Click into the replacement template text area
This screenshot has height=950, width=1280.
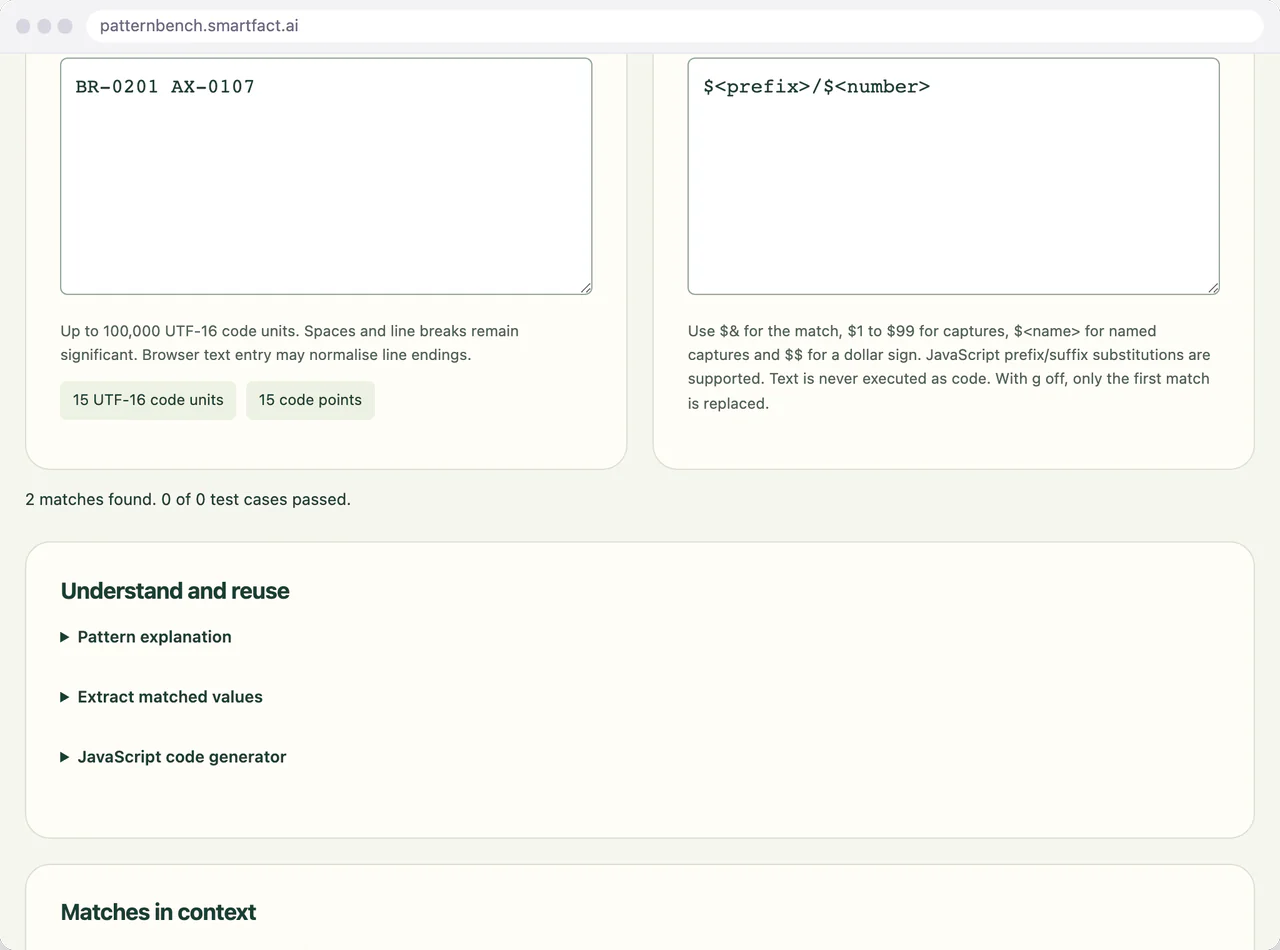(x=953, y=176)
